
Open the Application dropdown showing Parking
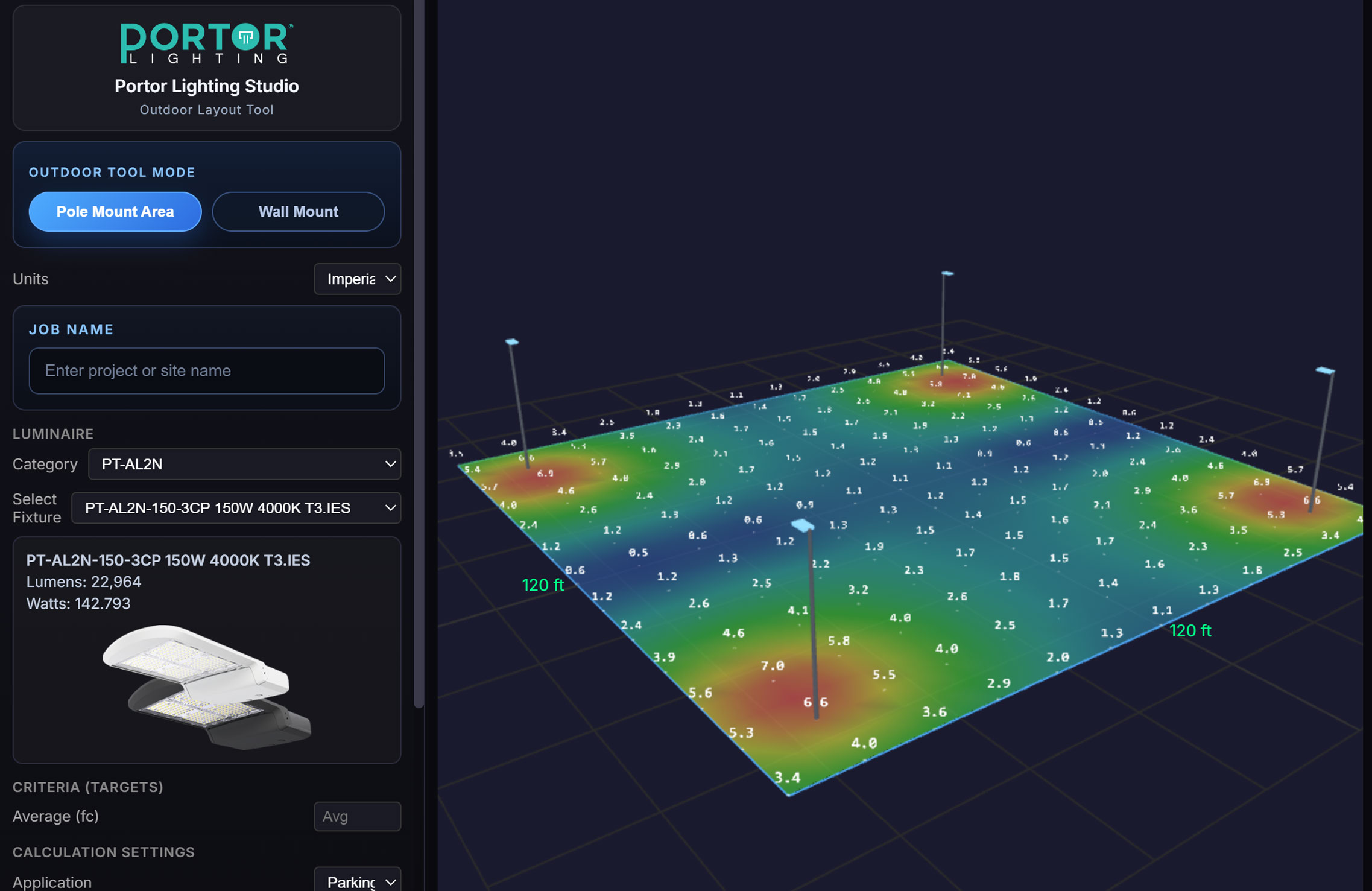click(357, 881)
